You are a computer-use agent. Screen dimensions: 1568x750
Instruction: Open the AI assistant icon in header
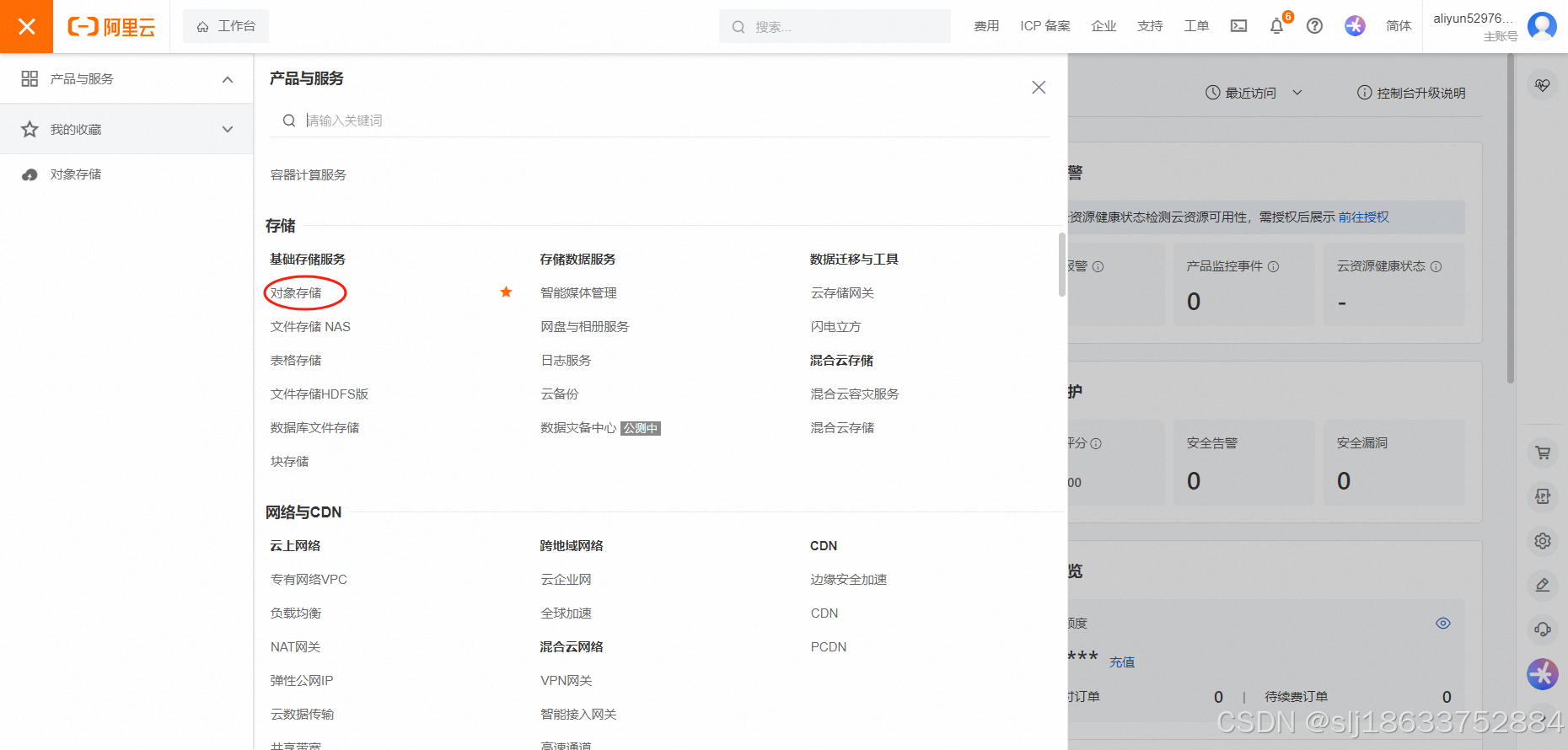1355,26
